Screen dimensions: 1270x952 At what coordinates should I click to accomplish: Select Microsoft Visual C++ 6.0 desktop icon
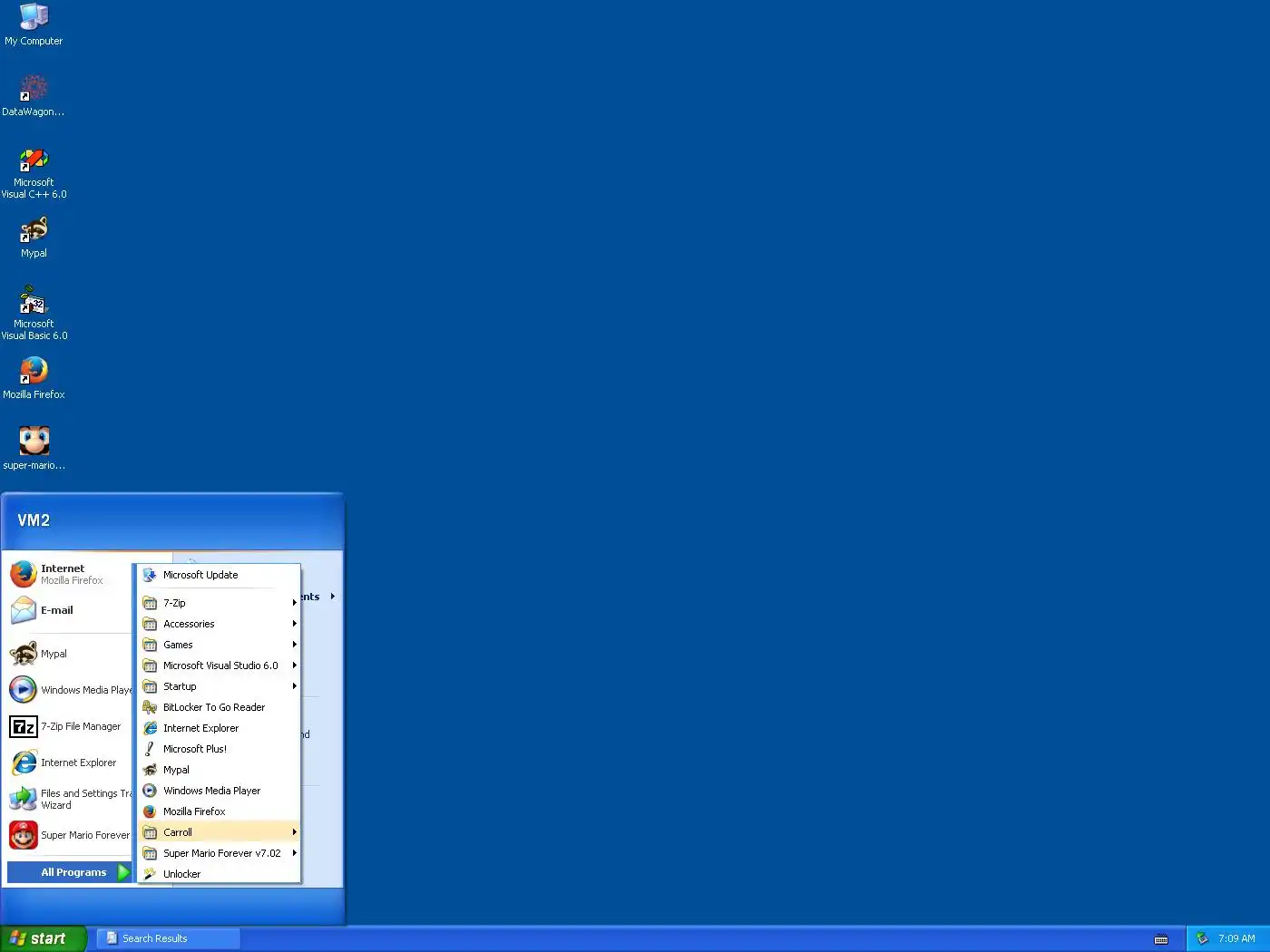(34, 173)
